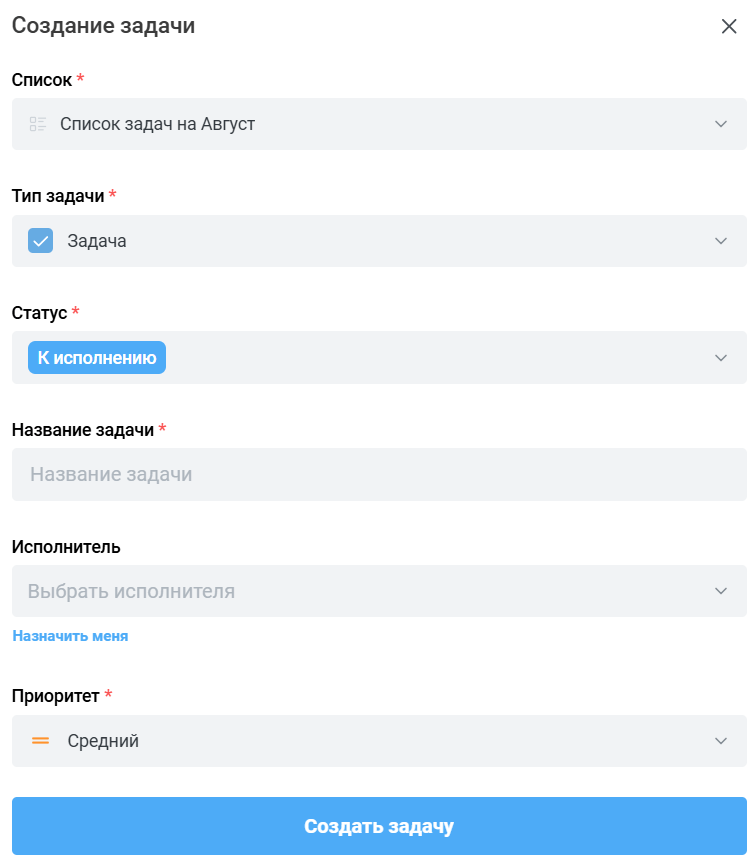756x865 pixels.
Task: Open the Тип задачи dropdown arrow
Action: tap(720, 241)
